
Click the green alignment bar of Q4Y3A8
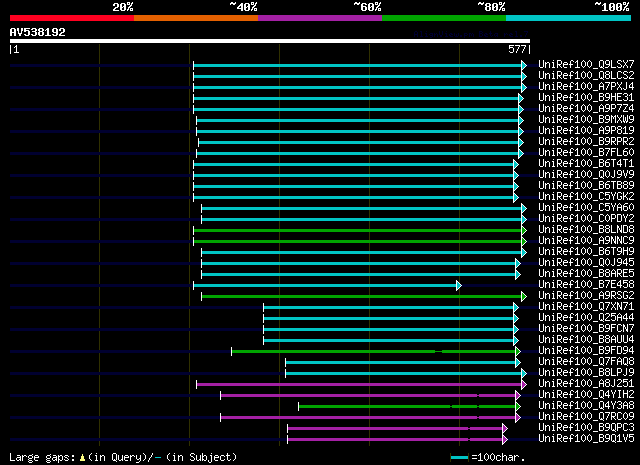pos(407,407)
